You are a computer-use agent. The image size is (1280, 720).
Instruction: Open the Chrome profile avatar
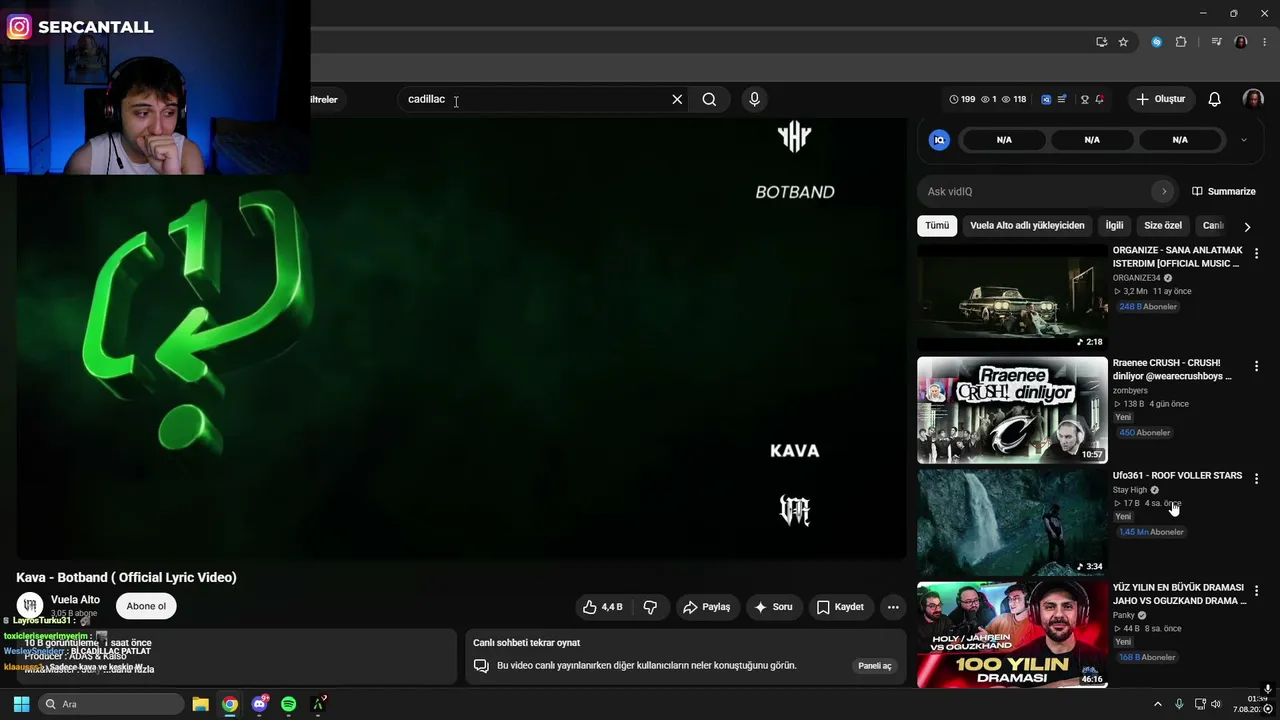tap(1241, 42)
